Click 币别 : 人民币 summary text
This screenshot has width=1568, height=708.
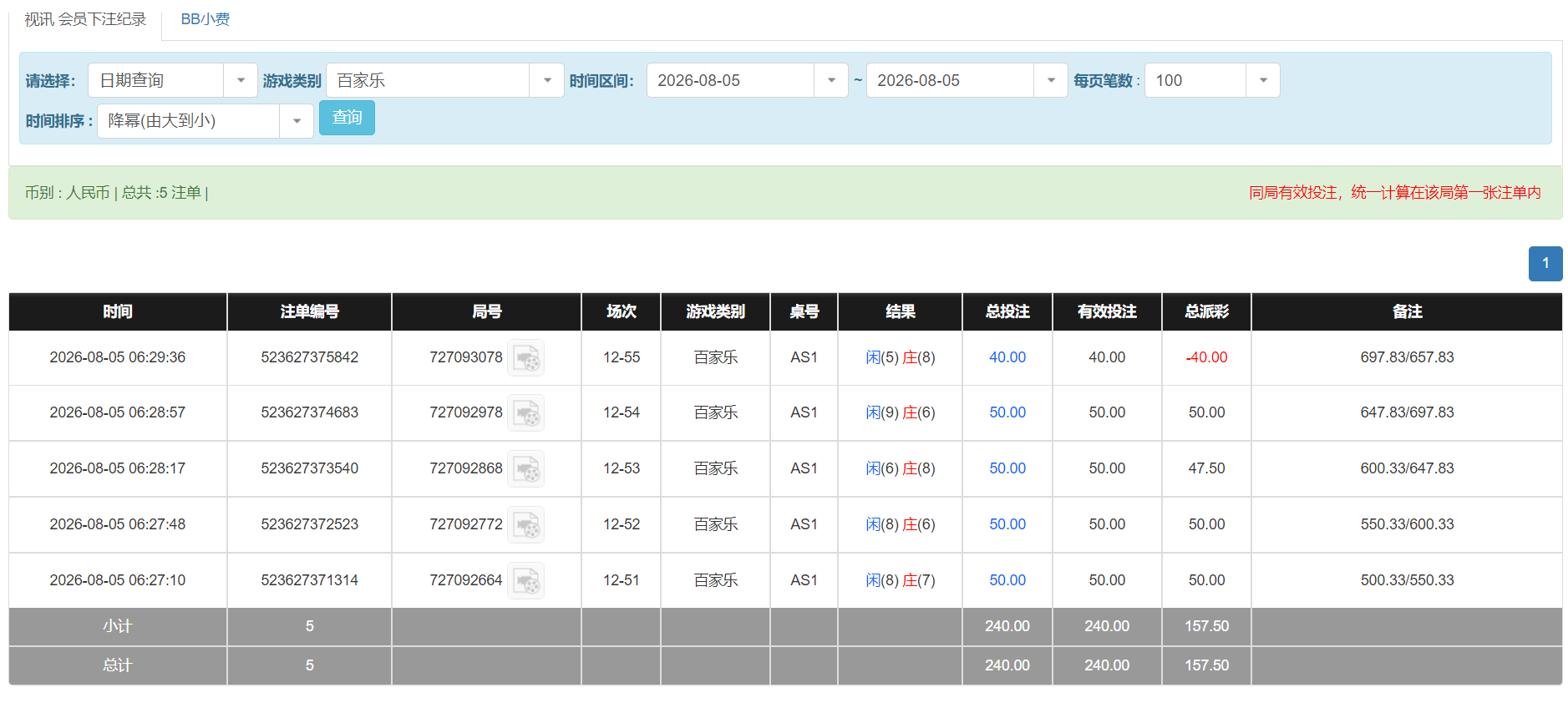(67, 193)
